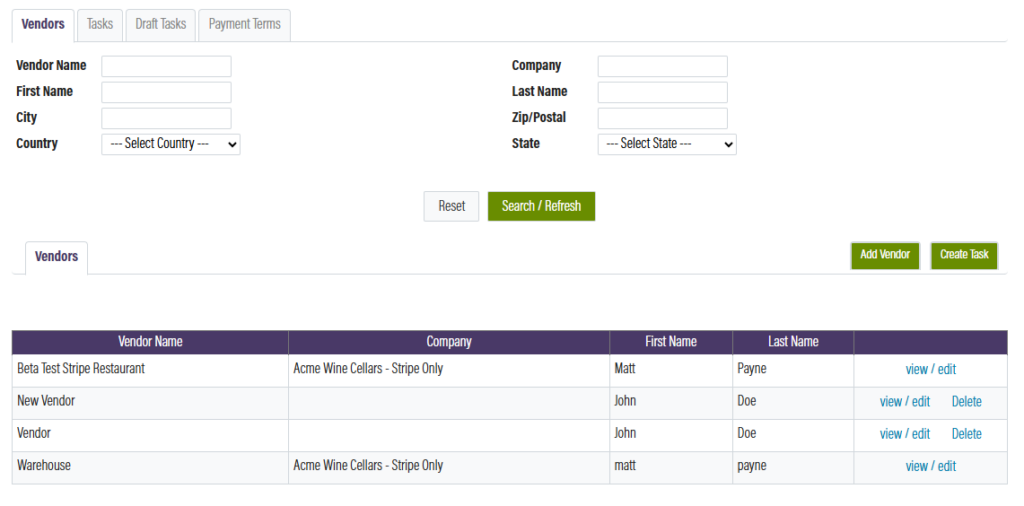Switch to the Tasks tab

click(x=100, y=24)
